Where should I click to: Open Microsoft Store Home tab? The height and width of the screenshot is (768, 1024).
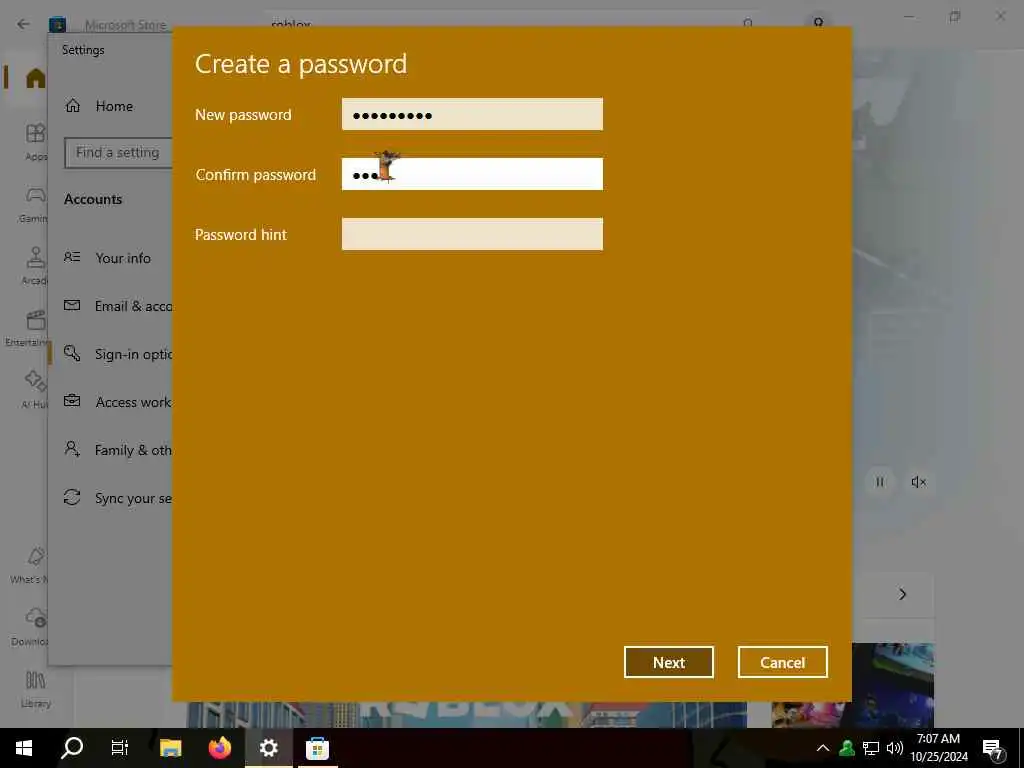click(x=35, y=78)
